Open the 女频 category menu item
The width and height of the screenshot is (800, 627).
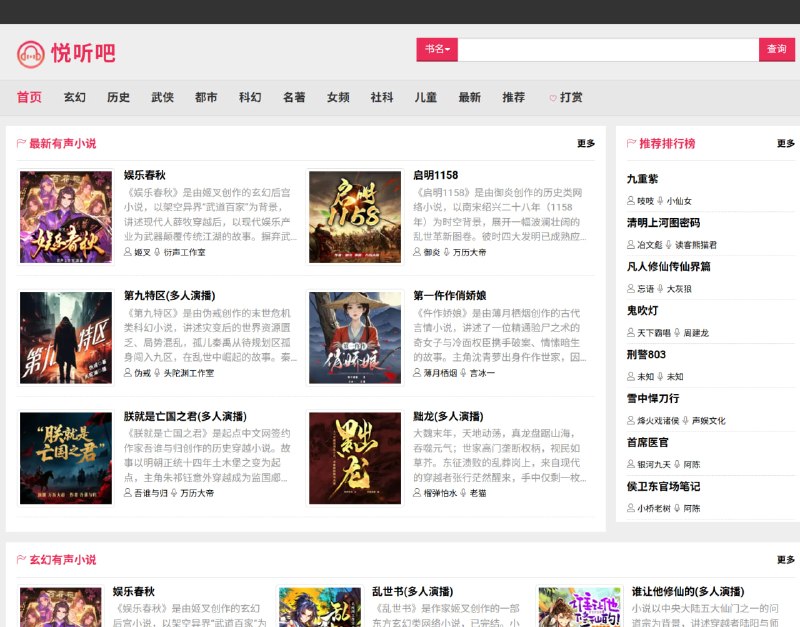[x=338, y=97]
